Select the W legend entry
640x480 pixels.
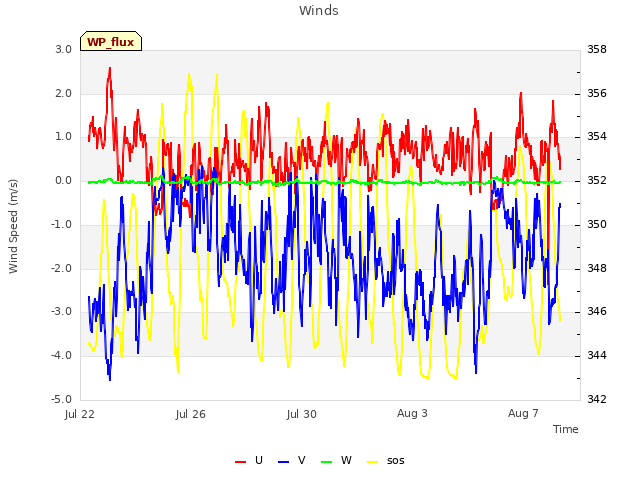tap(336, 460)
